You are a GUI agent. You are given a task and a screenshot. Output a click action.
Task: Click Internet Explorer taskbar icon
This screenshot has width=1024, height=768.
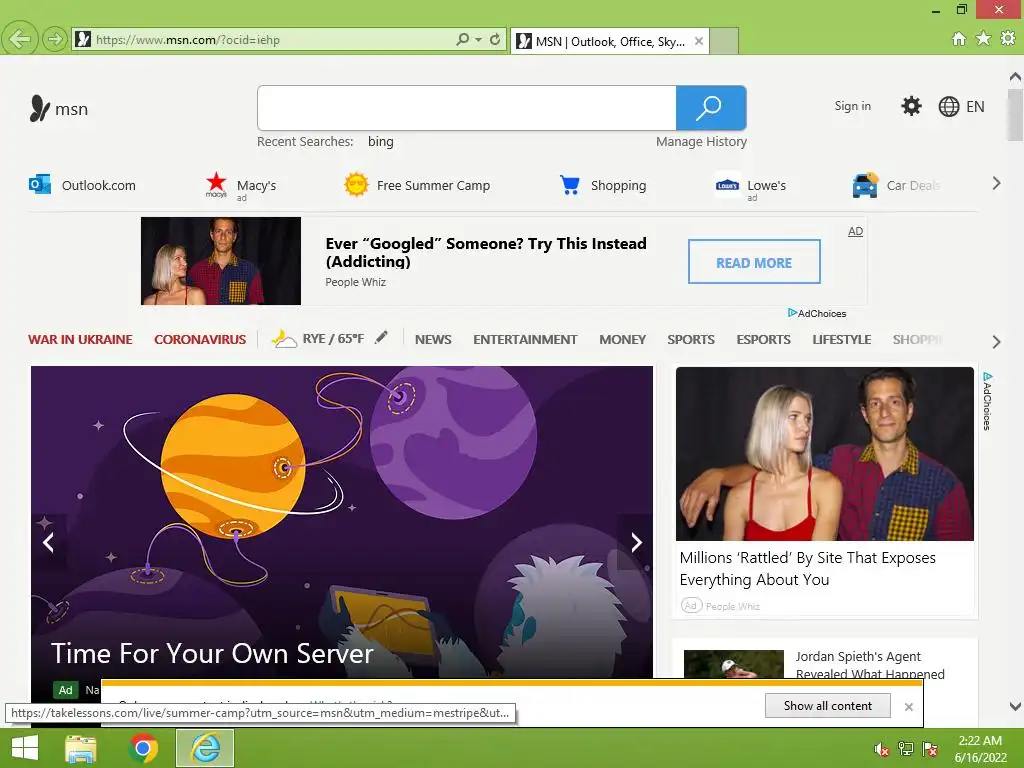click(205, 748)
